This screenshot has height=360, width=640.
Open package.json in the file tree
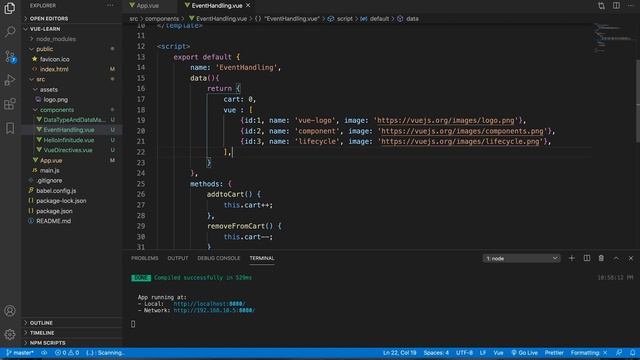[x=54, y=211]
